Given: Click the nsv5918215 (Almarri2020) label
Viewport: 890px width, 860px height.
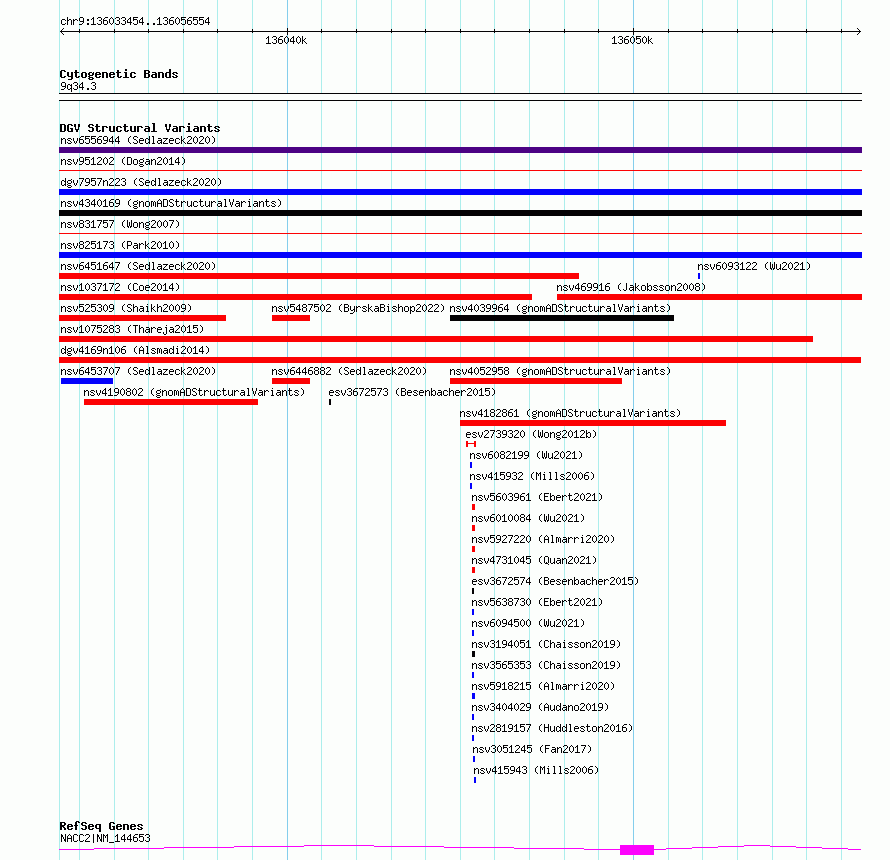Looking at the screenshot, I should click(543, 686).
